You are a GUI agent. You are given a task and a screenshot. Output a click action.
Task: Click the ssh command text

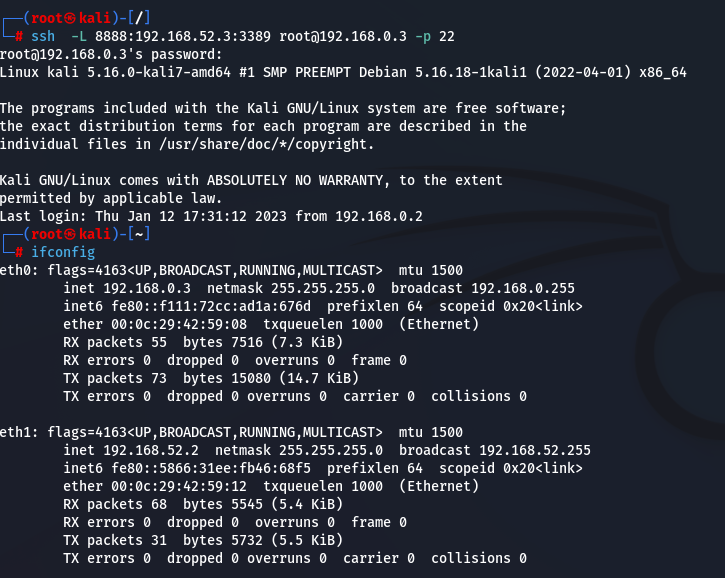click(x=43, y=36)
